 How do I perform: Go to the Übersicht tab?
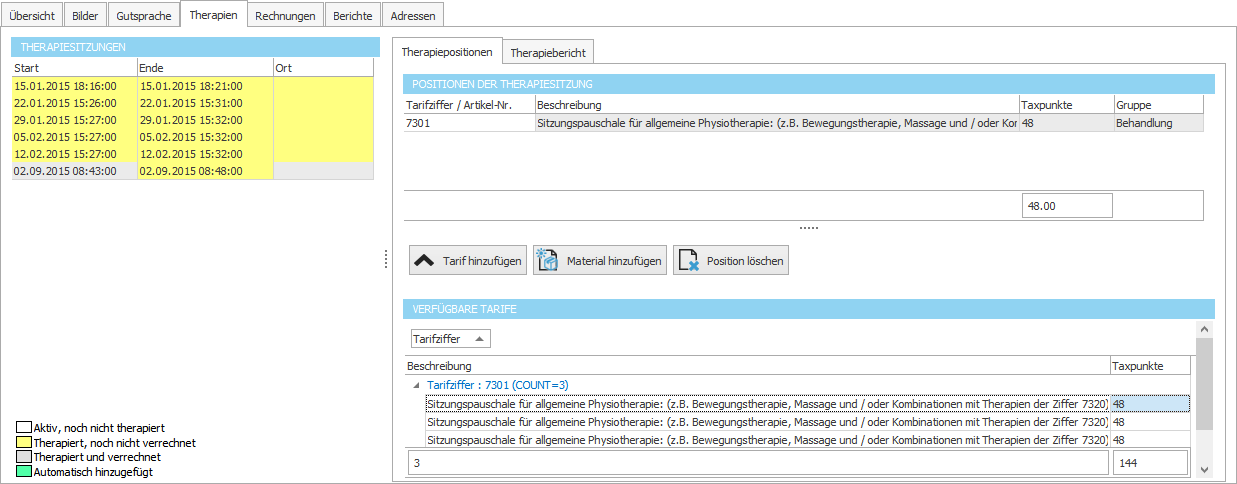(33, 16)
